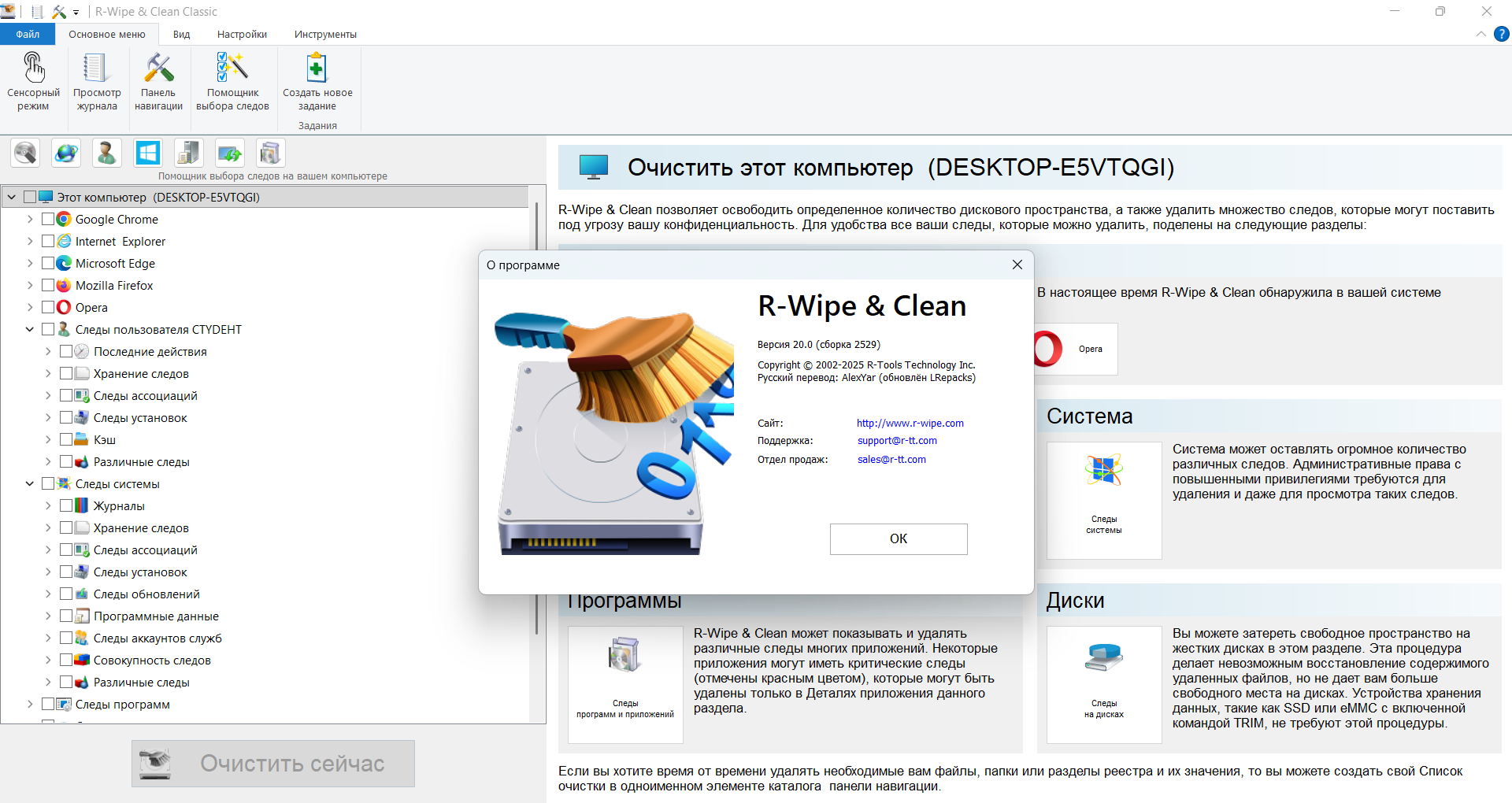1512x803 pixels.
Task: Open Просмотр журнала log viewer
Action: (x=97, y=82)
